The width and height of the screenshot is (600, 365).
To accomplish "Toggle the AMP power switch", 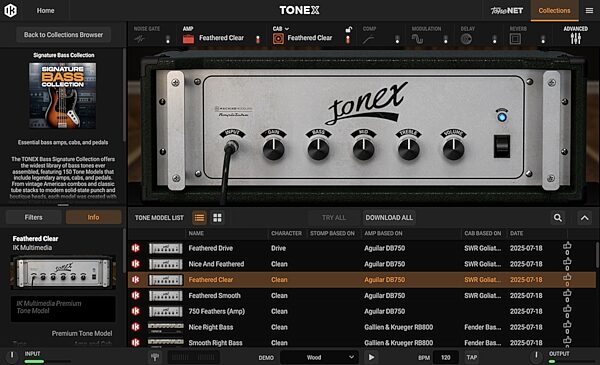I will point(258,39).
